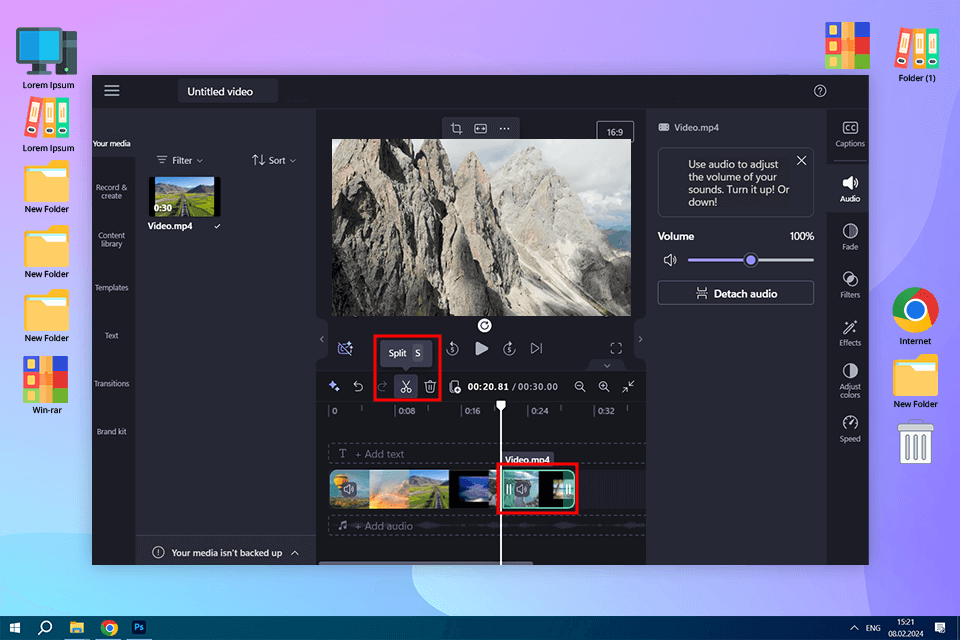Select the first video clip on timeline
Screen dimensions: 960x640
(x=413, y=489)
